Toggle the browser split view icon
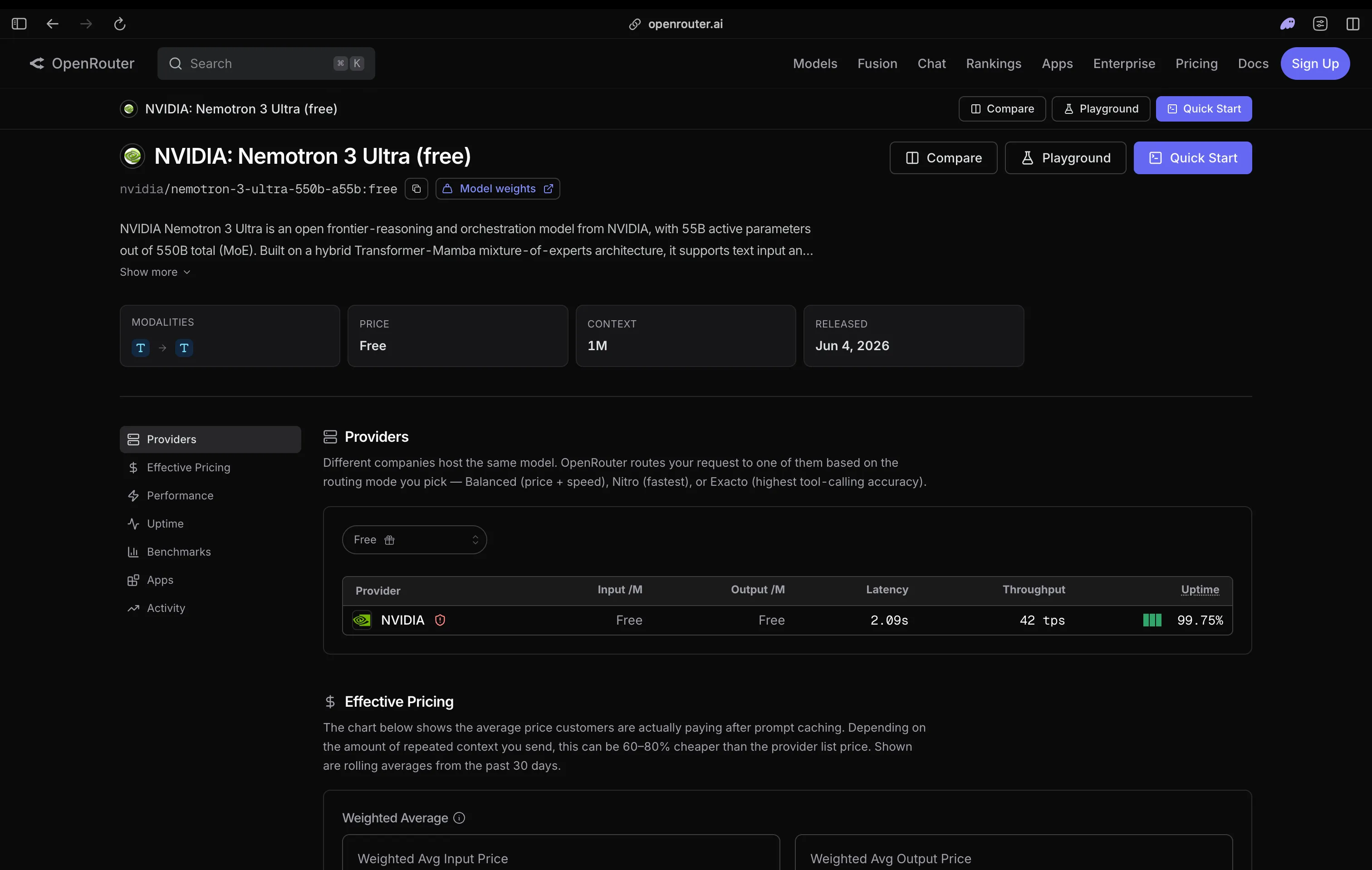 pos(1352,24)
